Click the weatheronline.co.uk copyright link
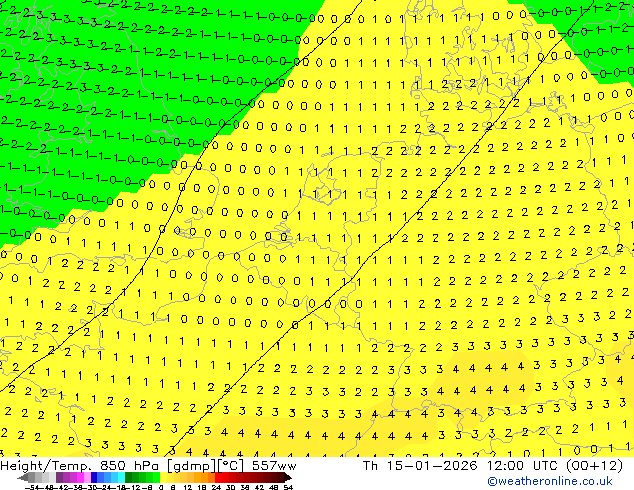634x490 pixels. tap(550, 481)
